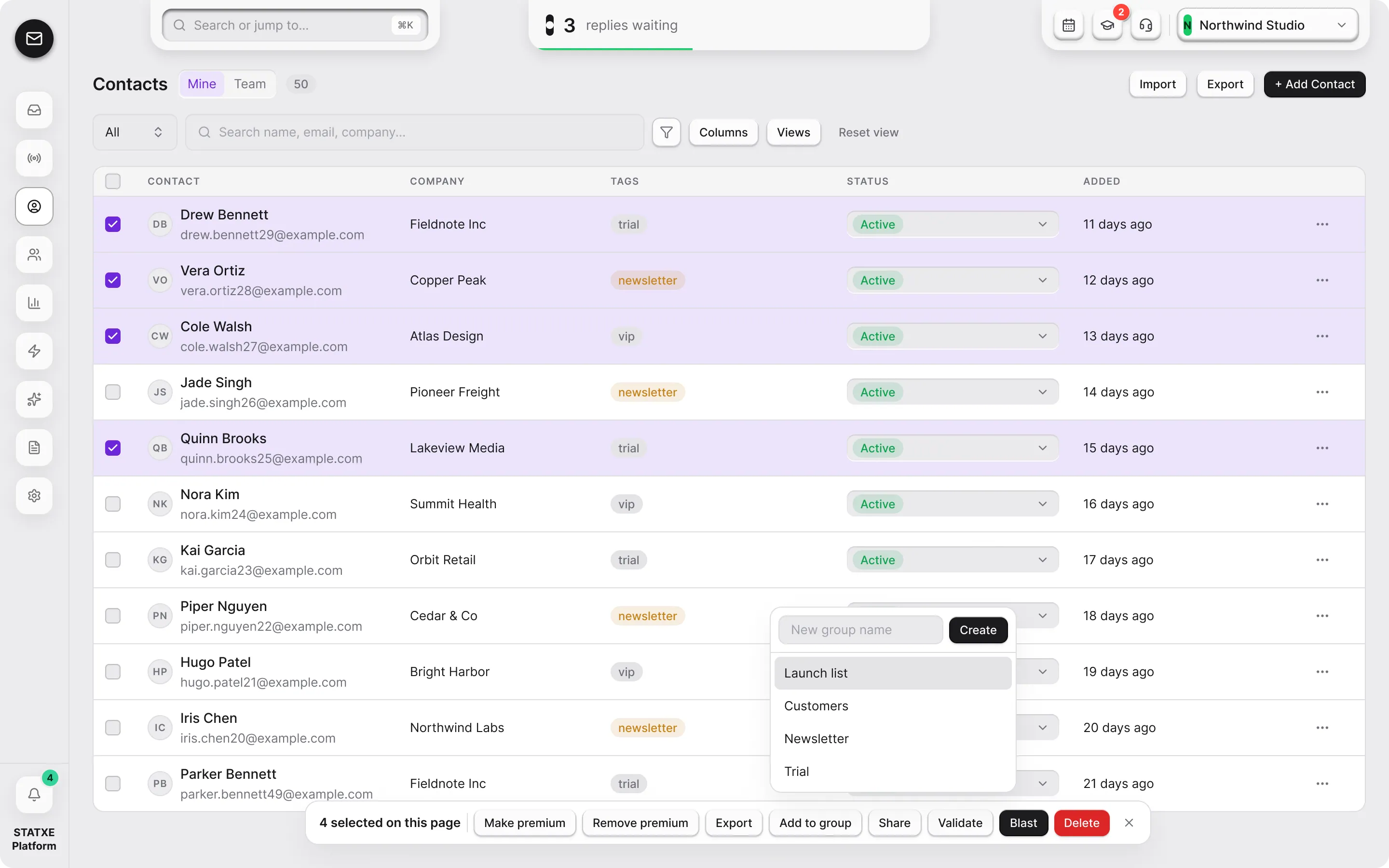Image resolution: width=1389 pixels, height=868 pixels.
Task: Check Kai Garcia's row checkbox
Action: [113, 560]
